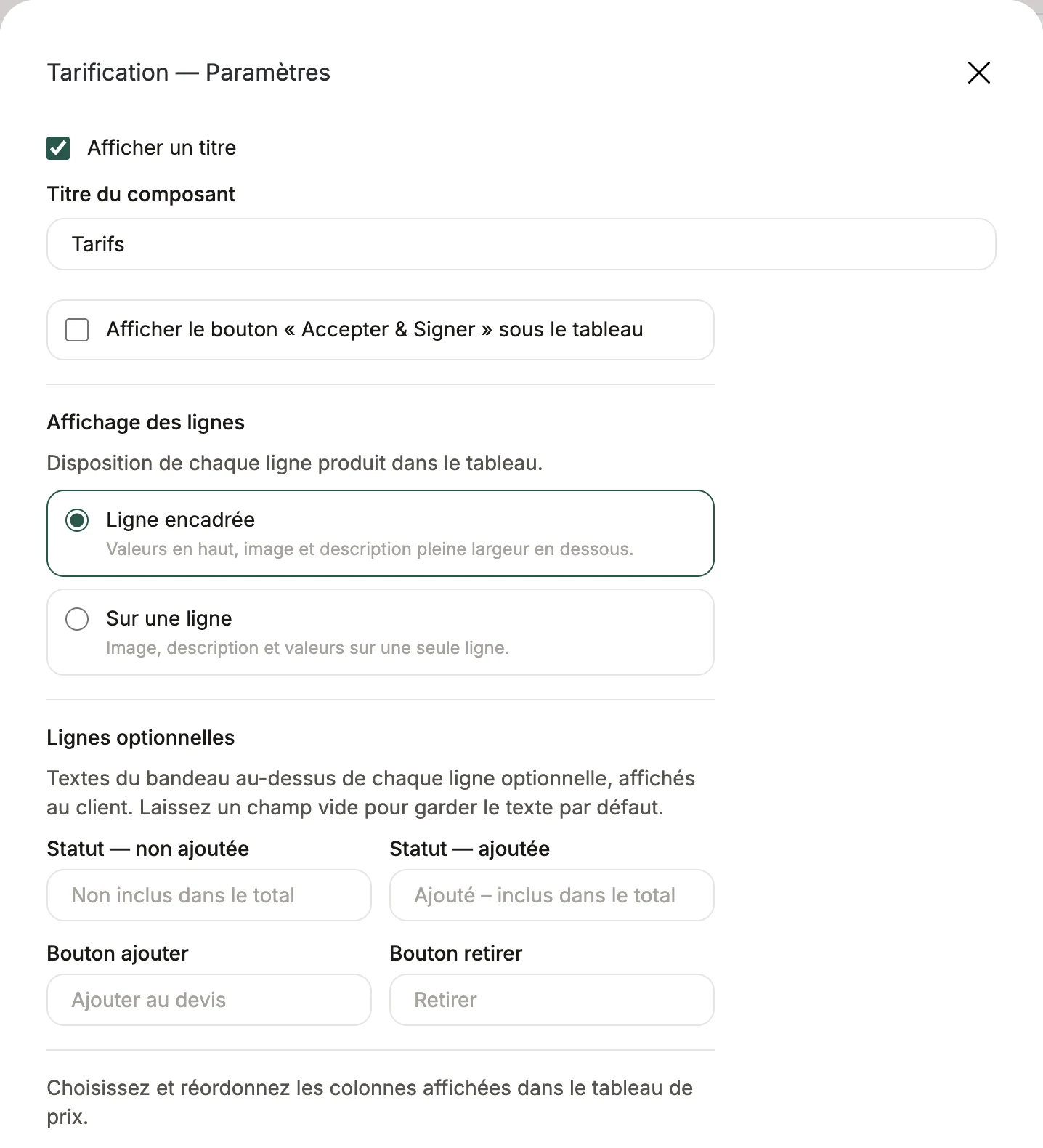Click the 'Bouton ajouter' label

pos(118,954)
